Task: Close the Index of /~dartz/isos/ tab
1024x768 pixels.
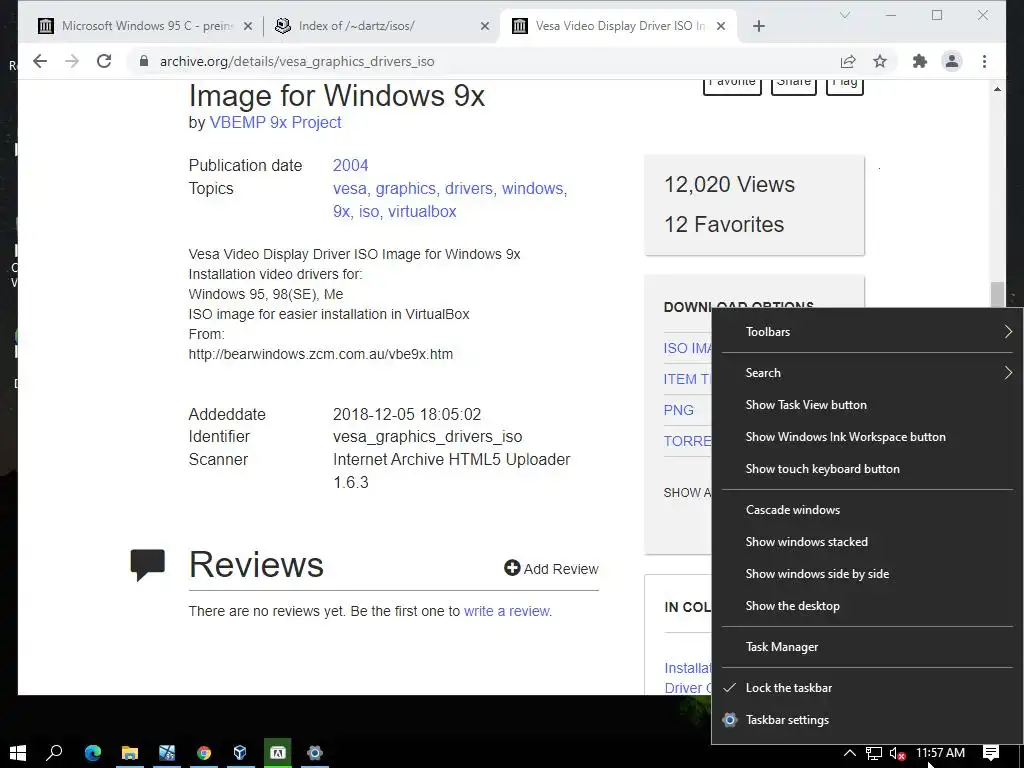Action: tap(485, 26)
